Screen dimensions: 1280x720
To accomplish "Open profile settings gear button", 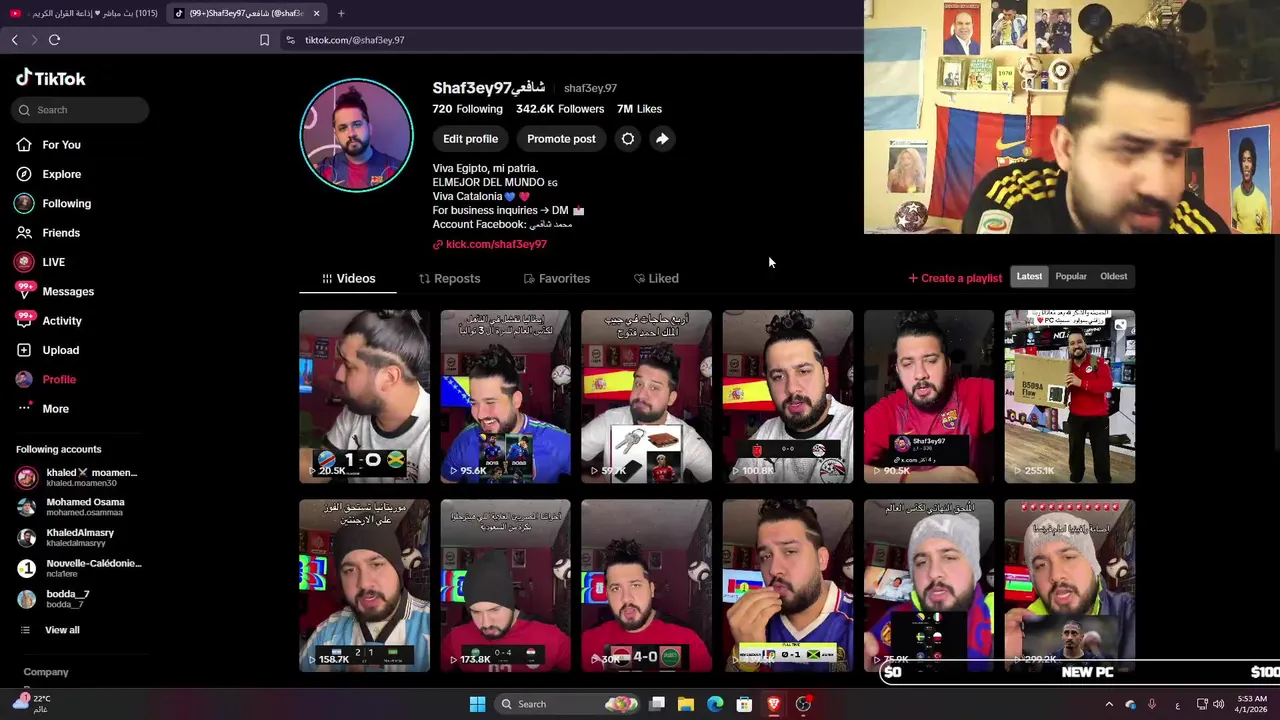I will tap(628, 139).
